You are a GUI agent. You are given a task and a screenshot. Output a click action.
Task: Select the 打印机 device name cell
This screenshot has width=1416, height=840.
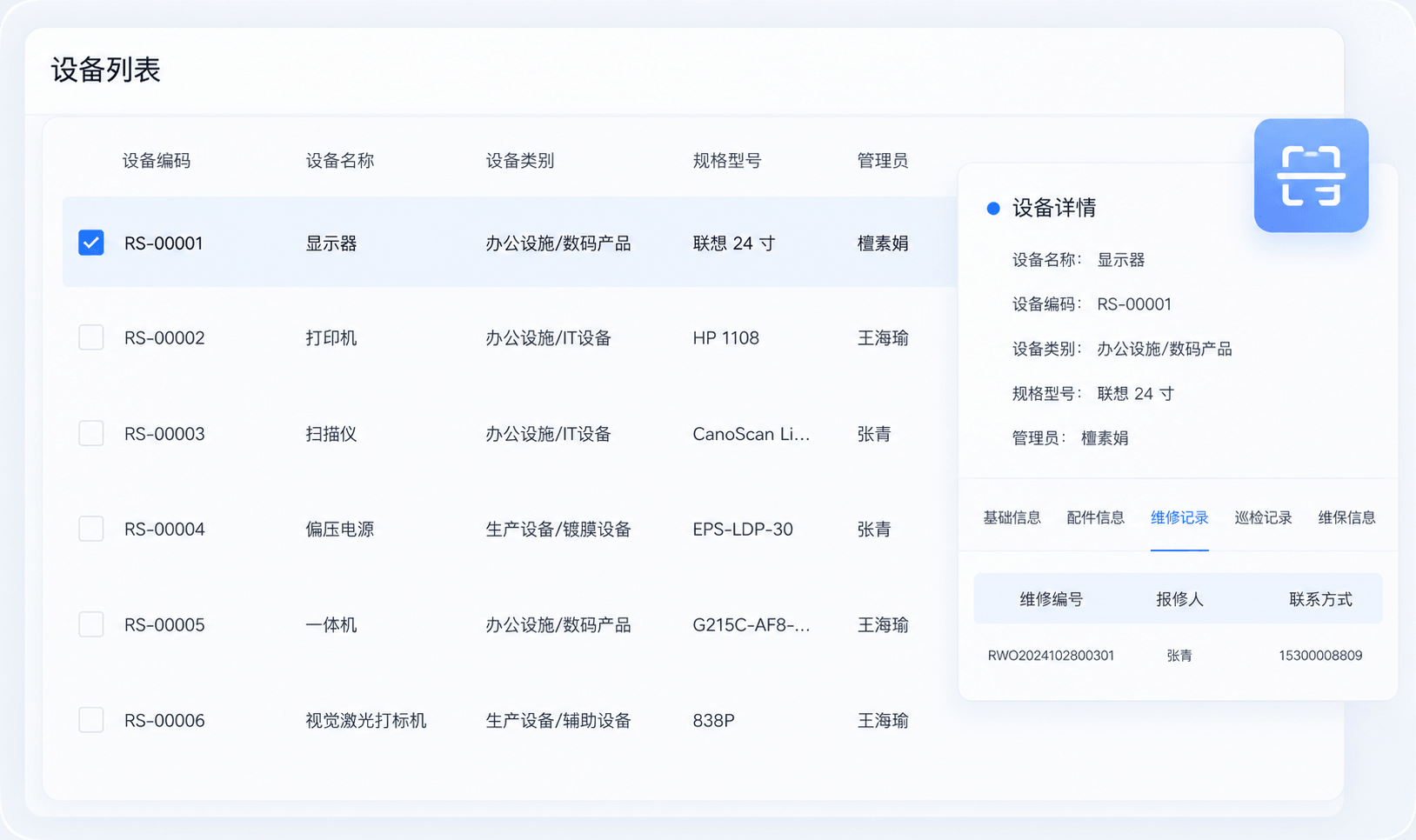(331, 337)
